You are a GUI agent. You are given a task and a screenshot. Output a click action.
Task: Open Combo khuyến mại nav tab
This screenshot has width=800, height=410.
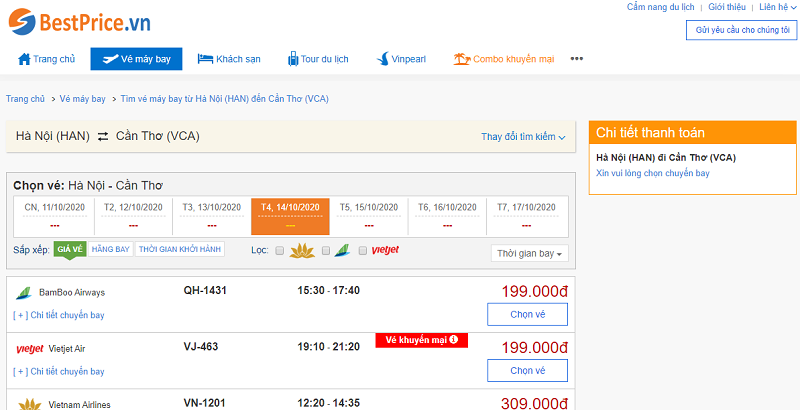[504, 59]
